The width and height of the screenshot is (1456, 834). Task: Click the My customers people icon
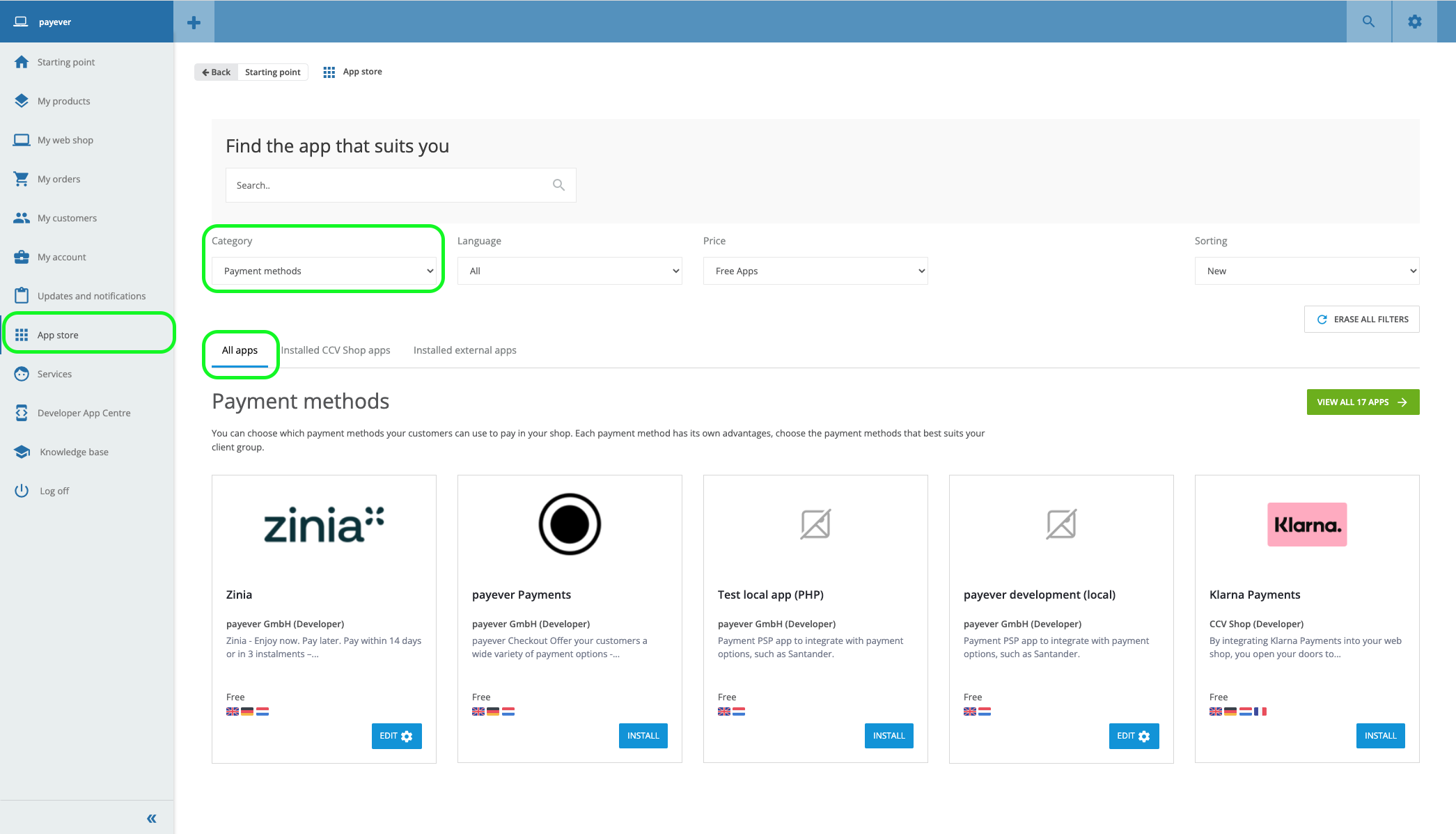tap(22, 218)
